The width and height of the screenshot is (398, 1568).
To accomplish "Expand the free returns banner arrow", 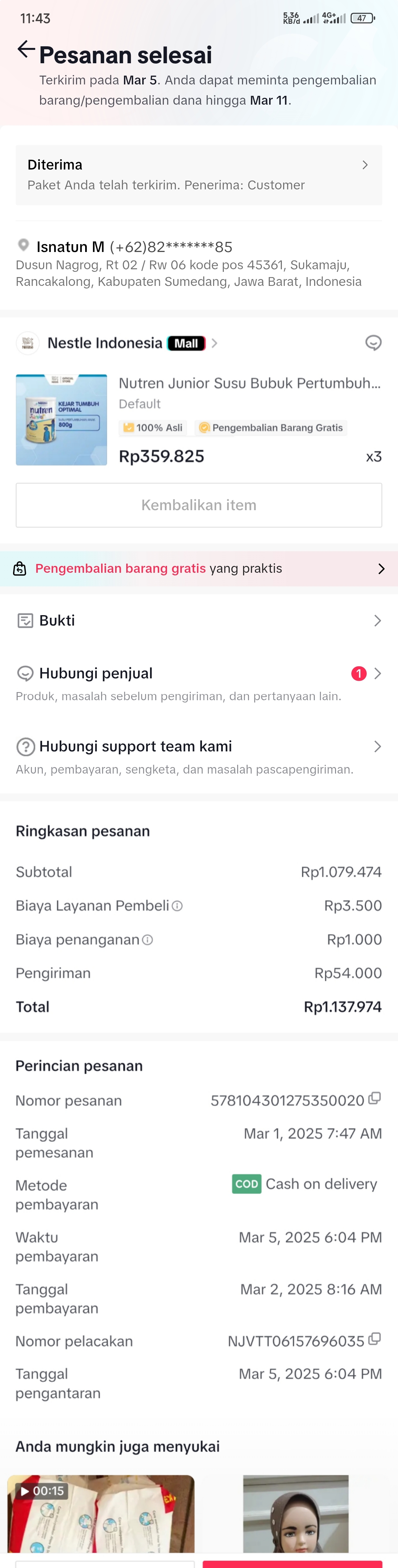I will pos(381,569).
